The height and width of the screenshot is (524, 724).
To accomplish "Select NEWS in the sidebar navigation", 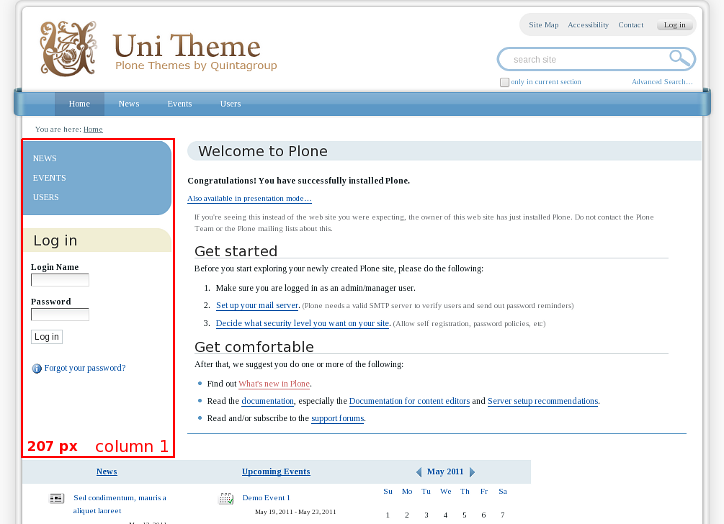I will 44,158.
